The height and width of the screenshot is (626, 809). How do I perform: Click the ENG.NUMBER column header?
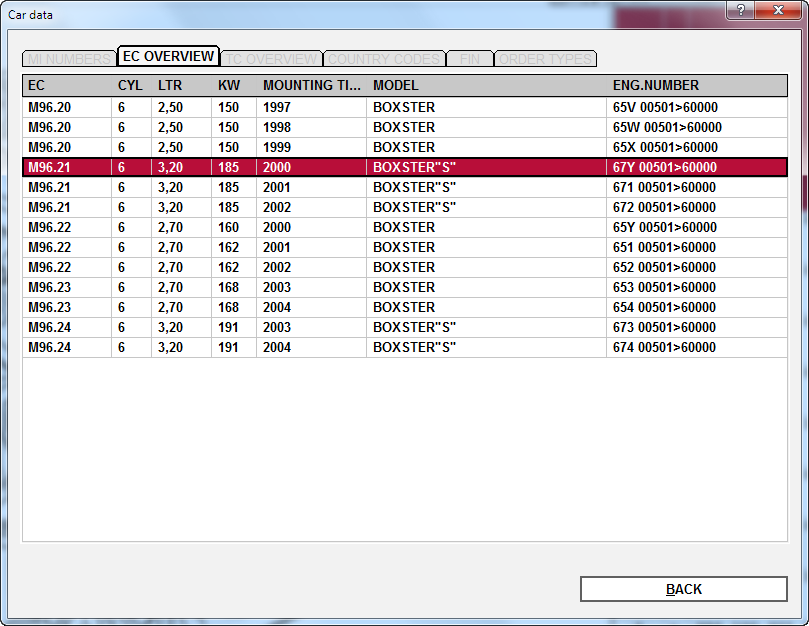tap(696, 85)
